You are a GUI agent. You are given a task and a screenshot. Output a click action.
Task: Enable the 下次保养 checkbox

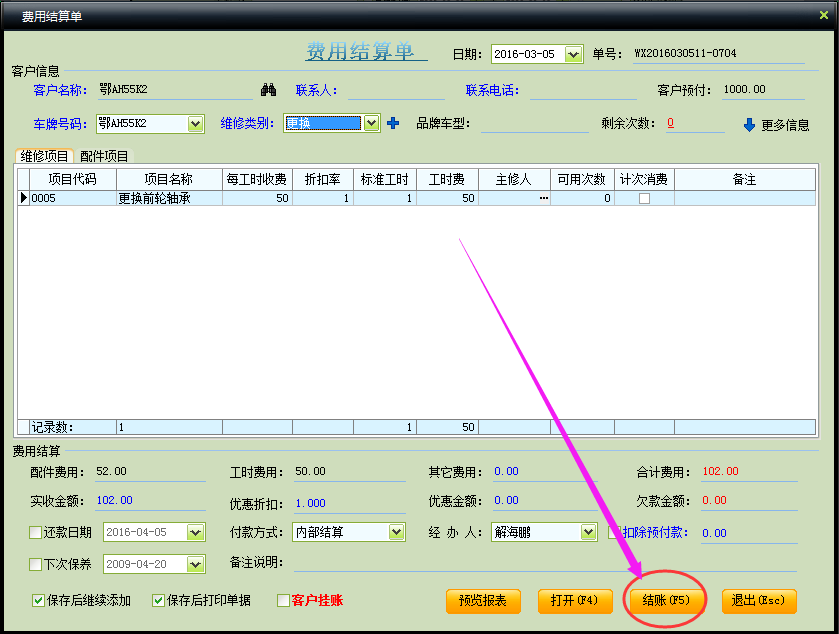coord(35,564)
